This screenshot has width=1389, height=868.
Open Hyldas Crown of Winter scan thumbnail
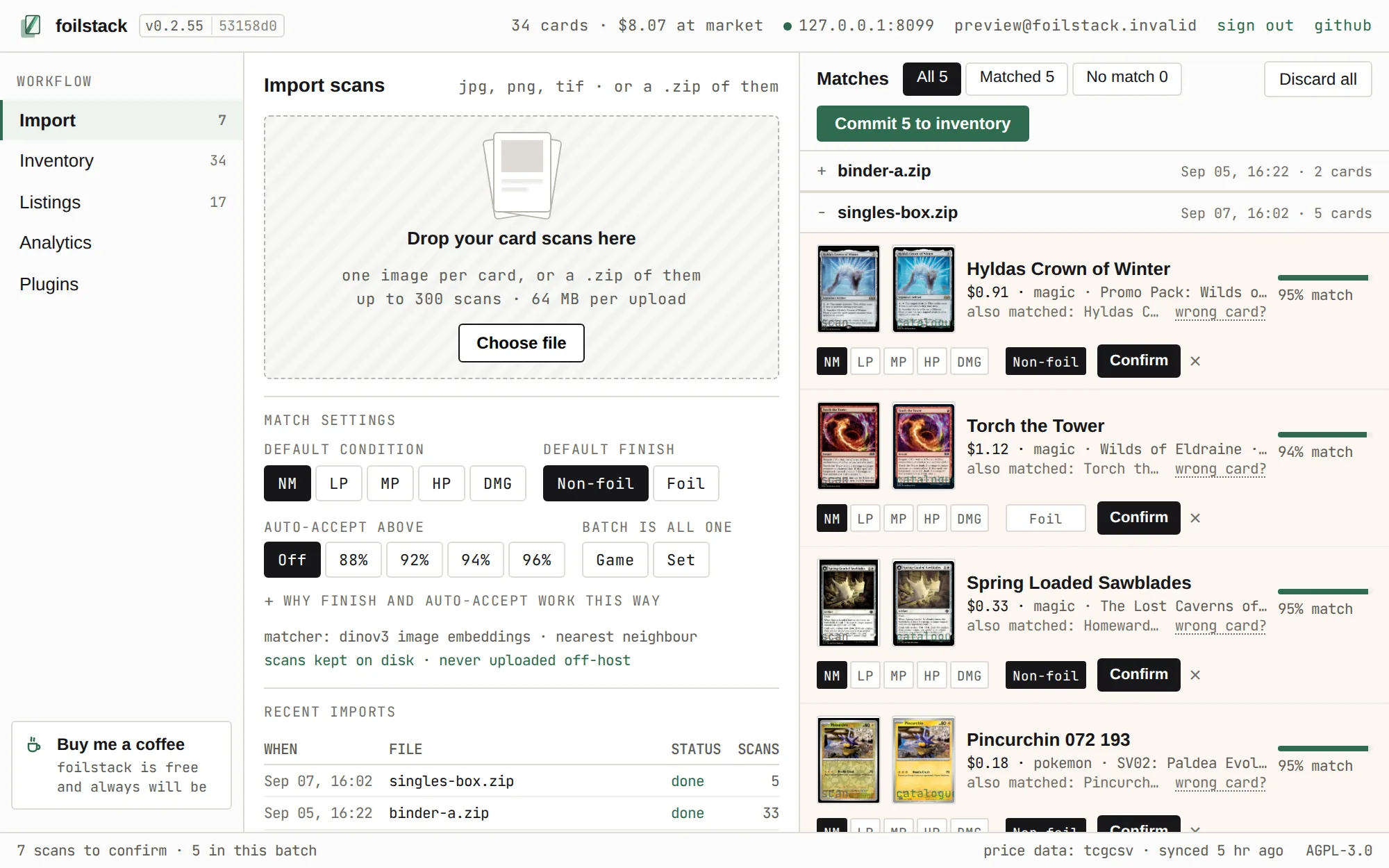849,289
